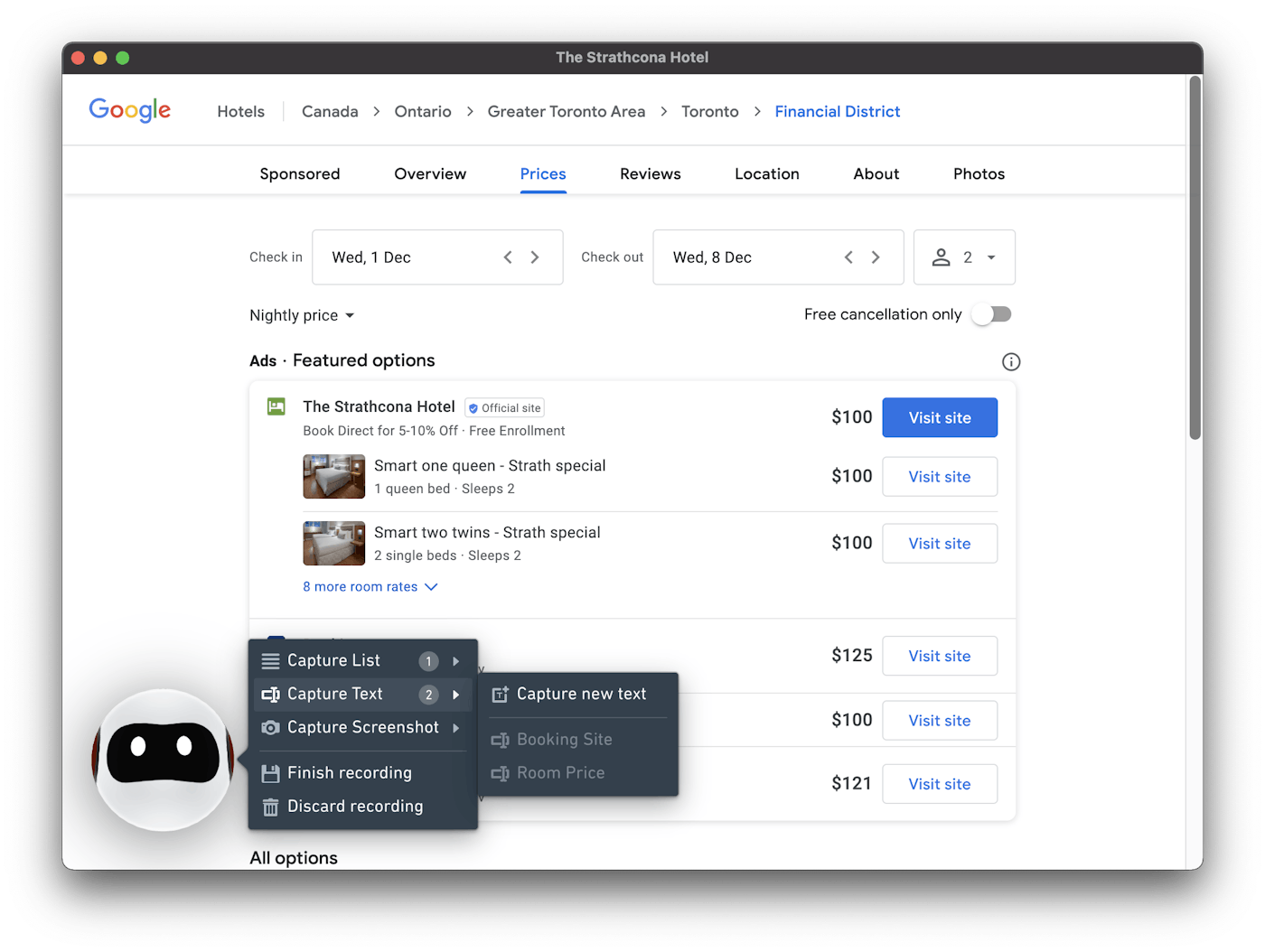
Task: Open the Financial District breadcrumb link
Action: [x=837, y=111]
